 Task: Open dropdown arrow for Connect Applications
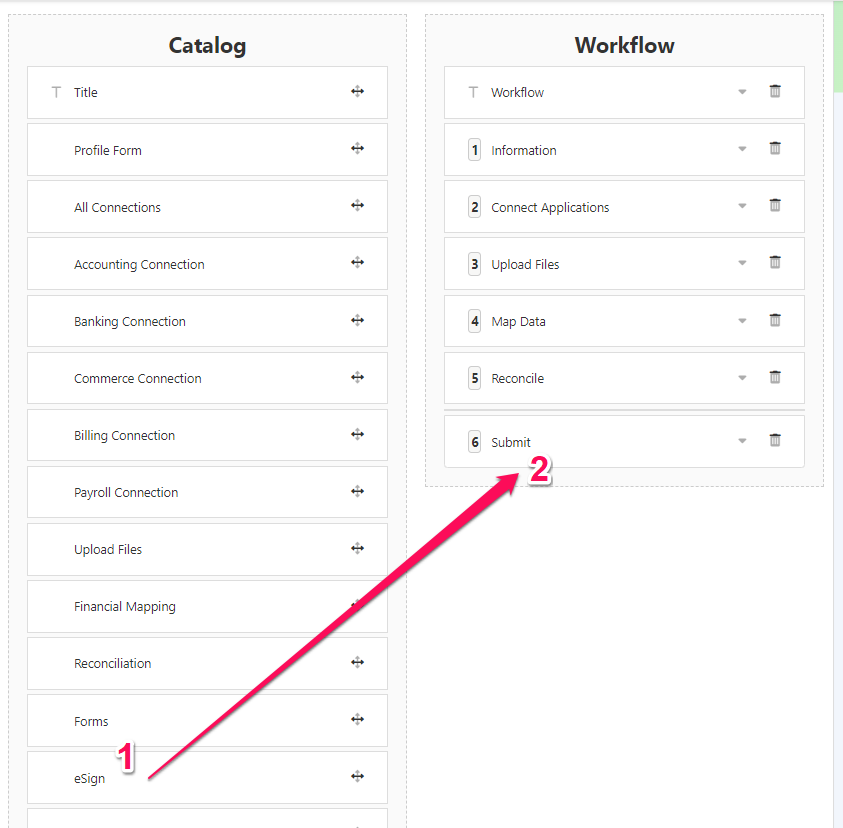point(742,207)
